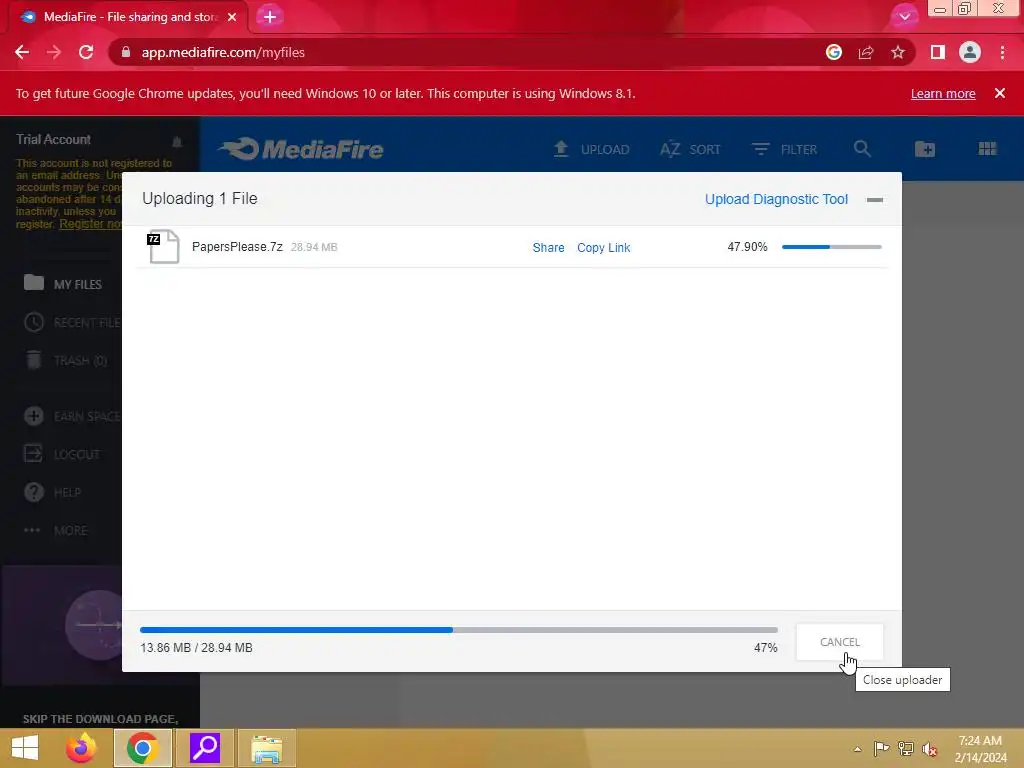The image size is (1024, 768).
Task: Open TRASH (0) in the sidebar
Action: 65,360
